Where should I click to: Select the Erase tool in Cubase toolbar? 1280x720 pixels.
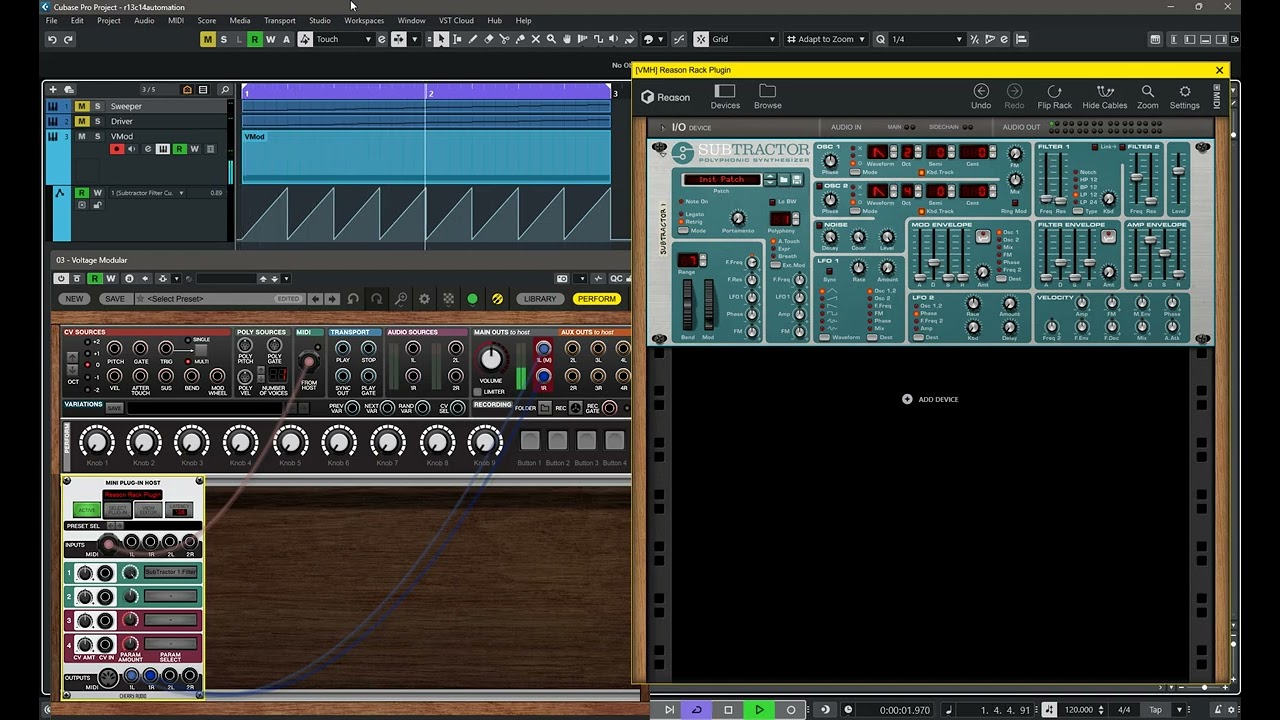coord(488,39)
